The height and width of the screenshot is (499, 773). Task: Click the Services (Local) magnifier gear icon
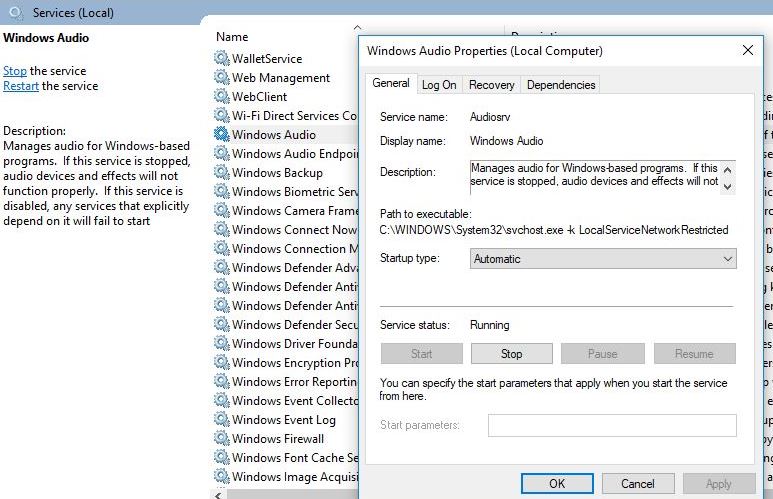tap(16, 12)
